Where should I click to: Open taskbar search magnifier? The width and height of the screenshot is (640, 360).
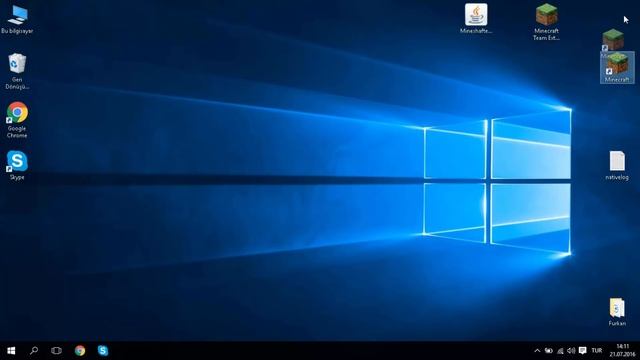[x=34, y=351]
